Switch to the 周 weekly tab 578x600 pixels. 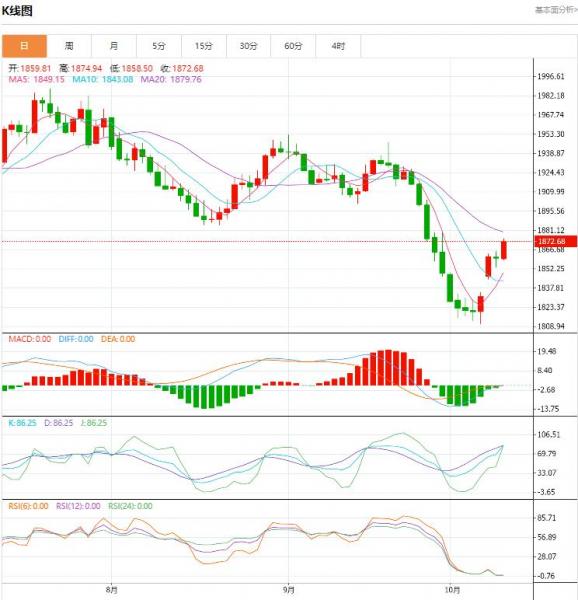69,46
